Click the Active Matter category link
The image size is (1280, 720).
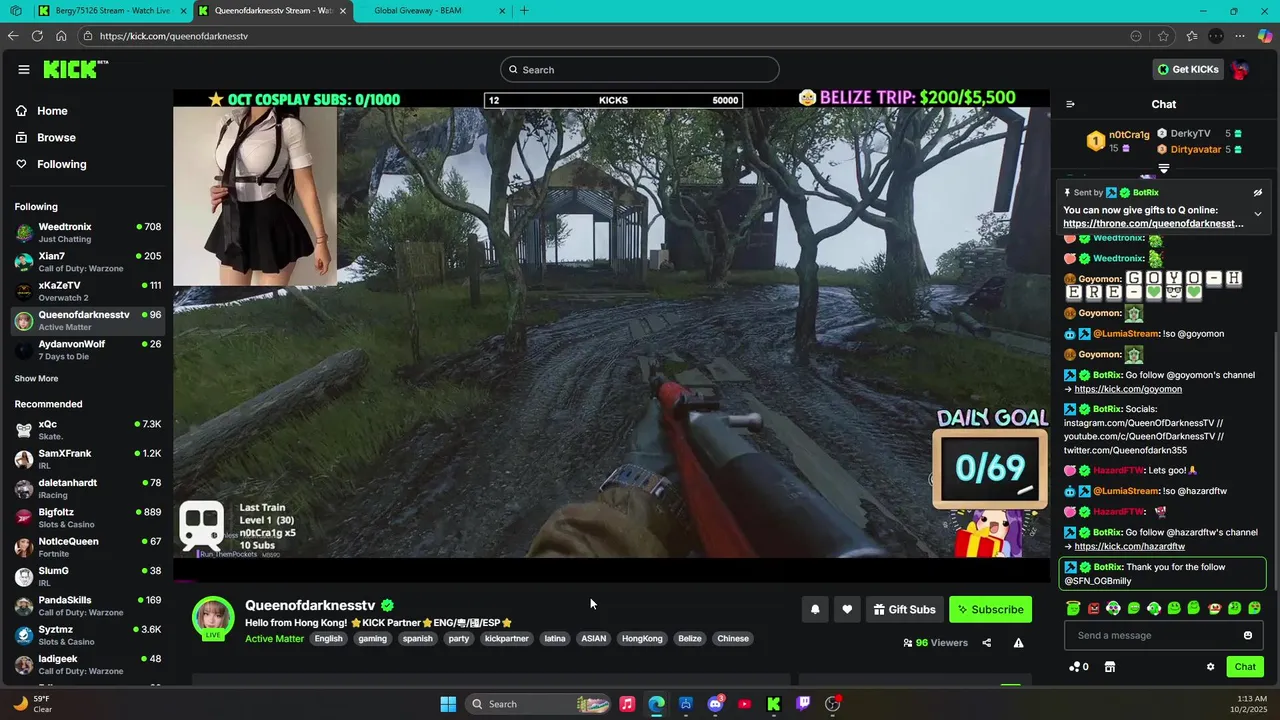pyautogui.click(x=274, y=639)
